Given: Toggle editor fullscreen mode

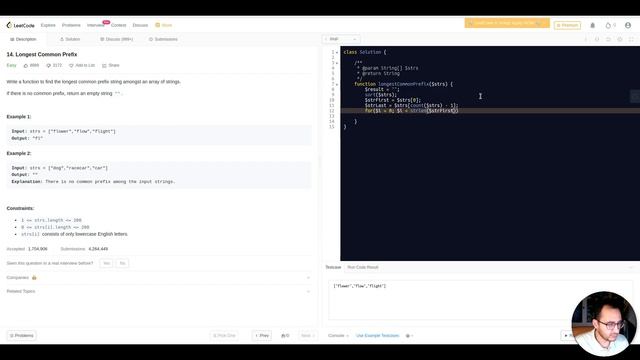Looking at the screenshot, I should (x=631, y=39).
